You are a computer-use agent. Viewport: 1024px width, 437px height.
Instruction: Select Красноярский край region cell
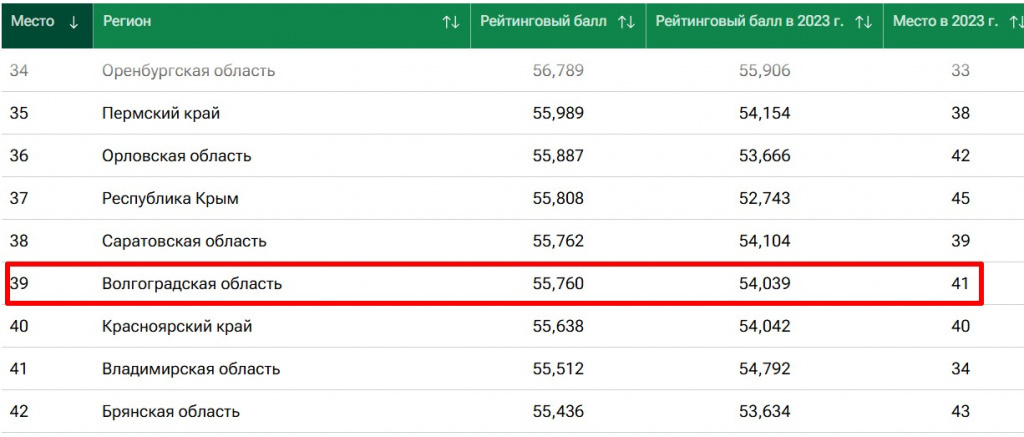point(177,326)
